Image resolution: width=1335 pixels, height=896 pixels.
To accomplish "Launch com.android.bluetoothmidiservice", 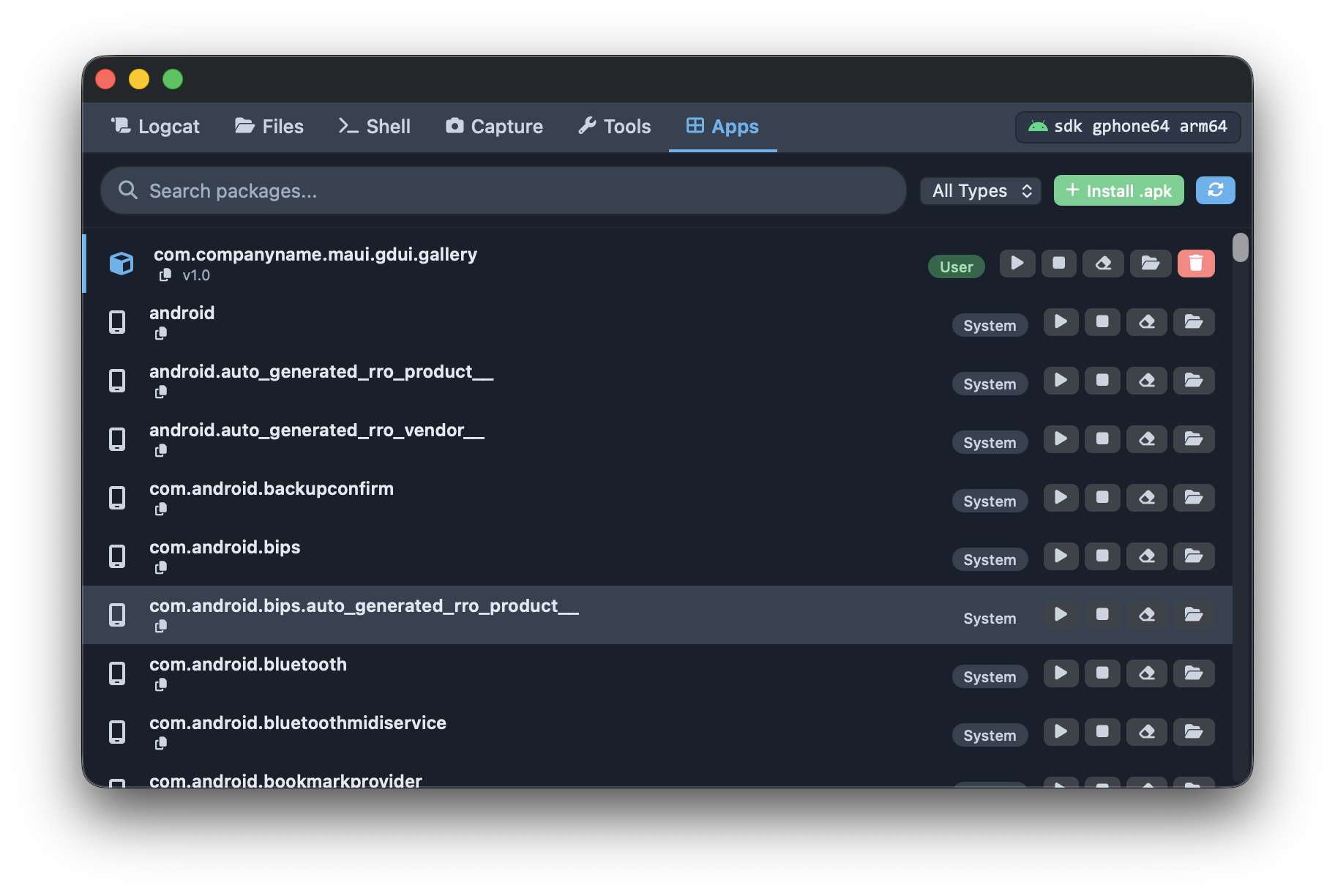I will 1061,732.
